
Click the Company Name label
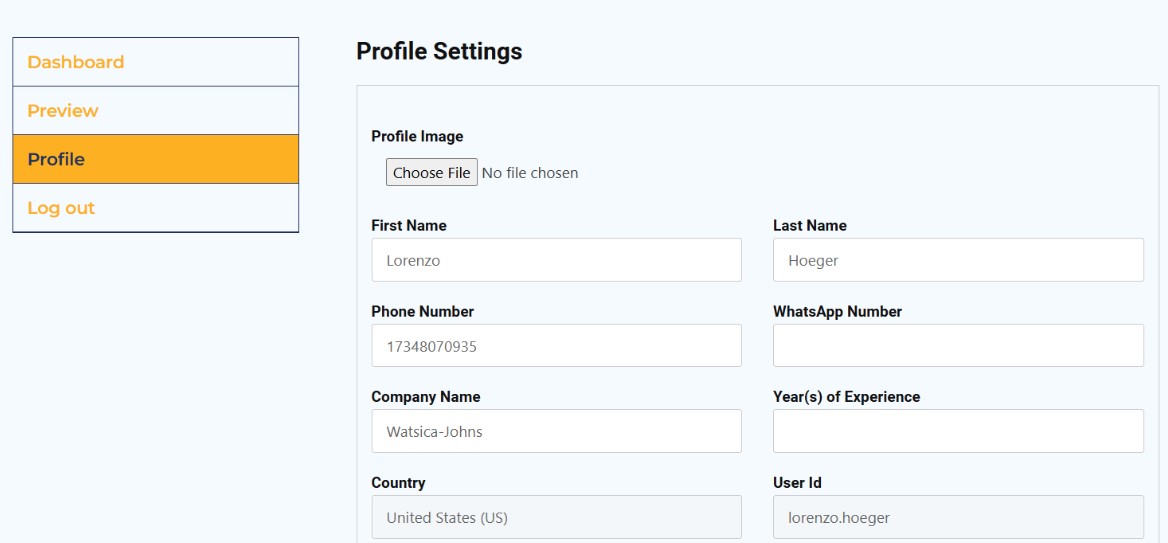(425, 397)
